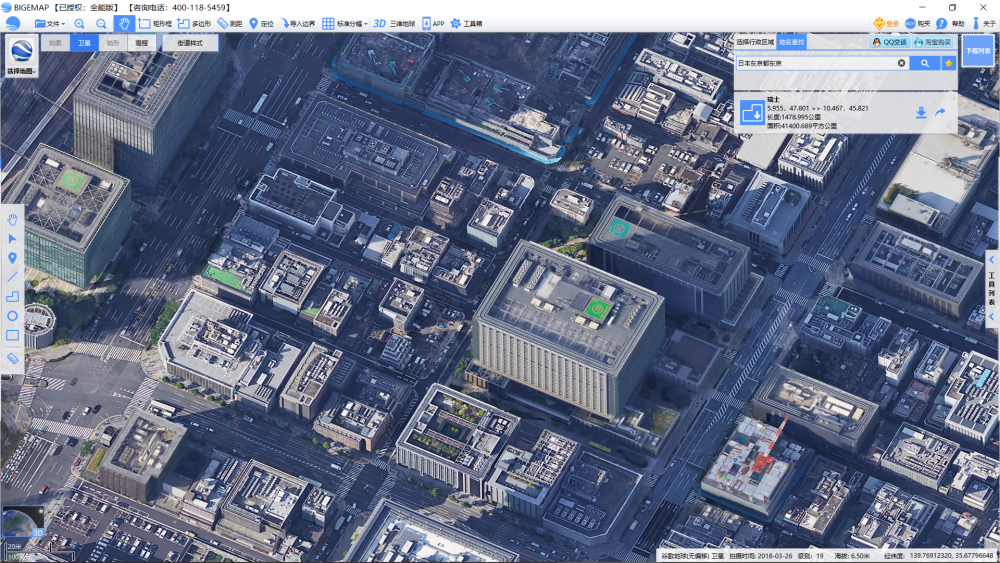Pick the placemark pin tool in left sidebar
The height and width of the screenshot is (563, 1000).
click(13, 257)
